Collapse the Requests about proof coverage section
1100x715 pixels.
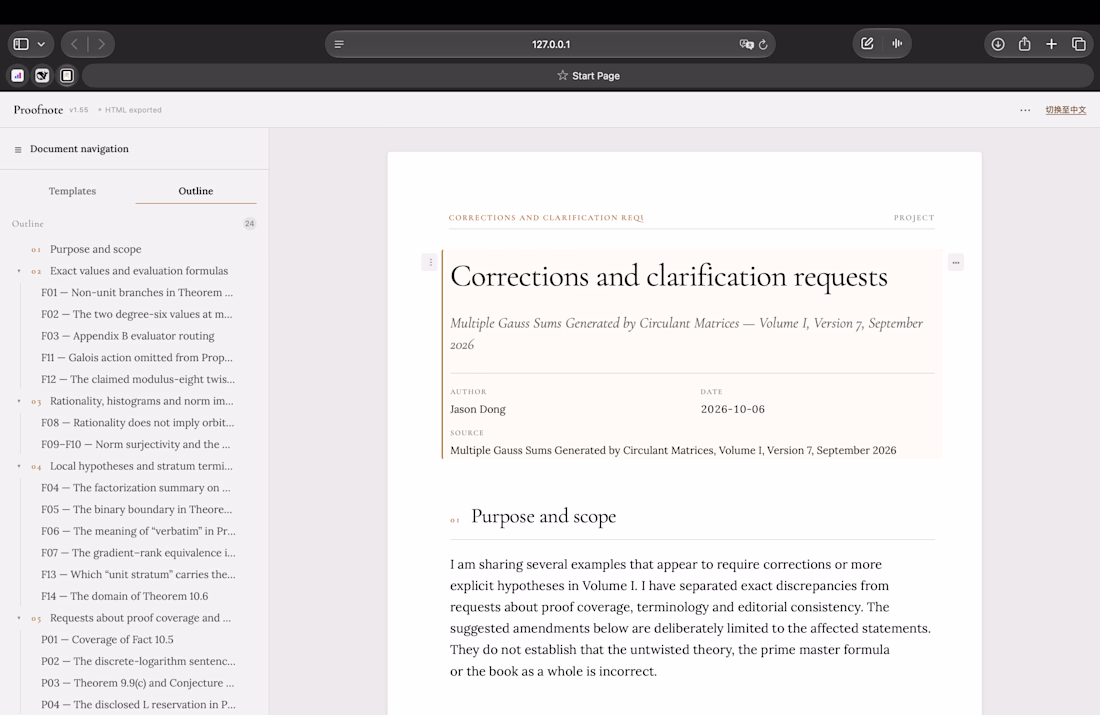(19, 618)
